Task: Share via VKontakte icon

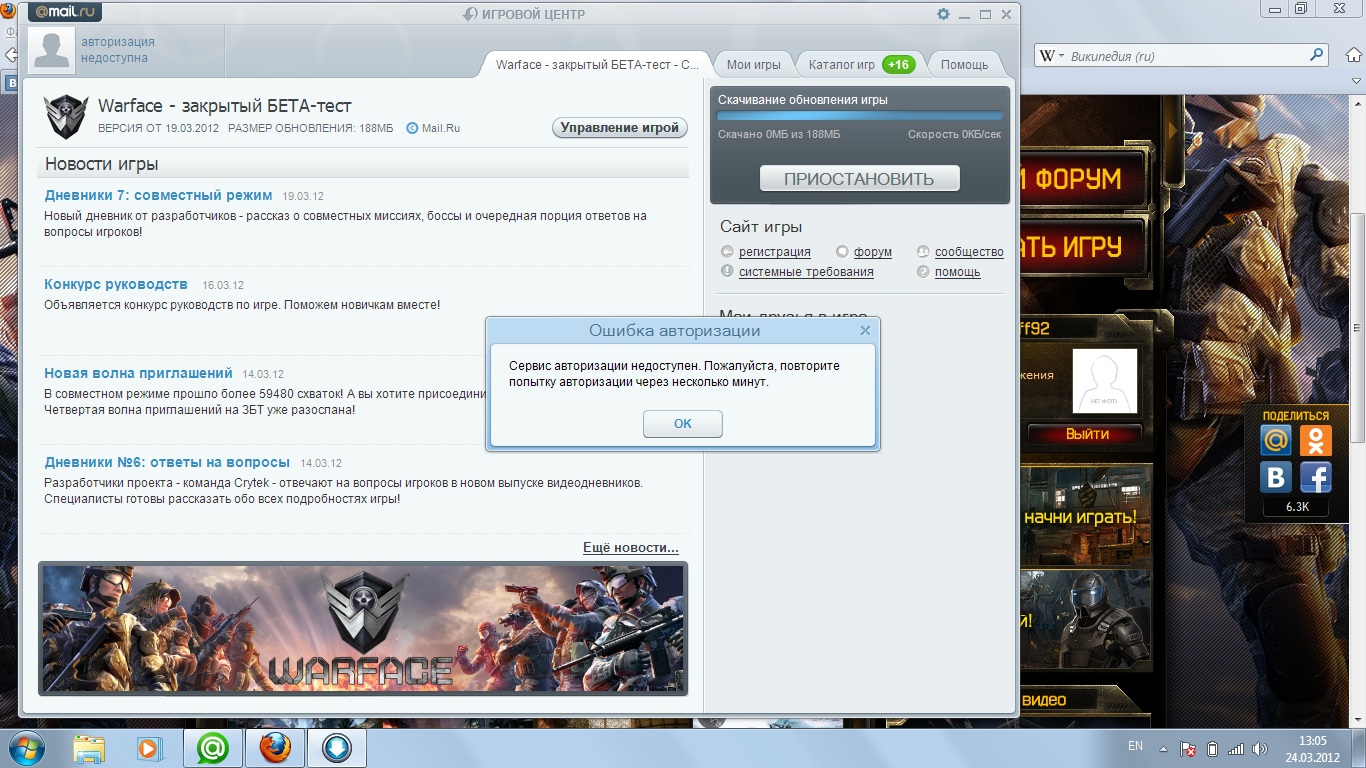Action: click(1275, 477)
